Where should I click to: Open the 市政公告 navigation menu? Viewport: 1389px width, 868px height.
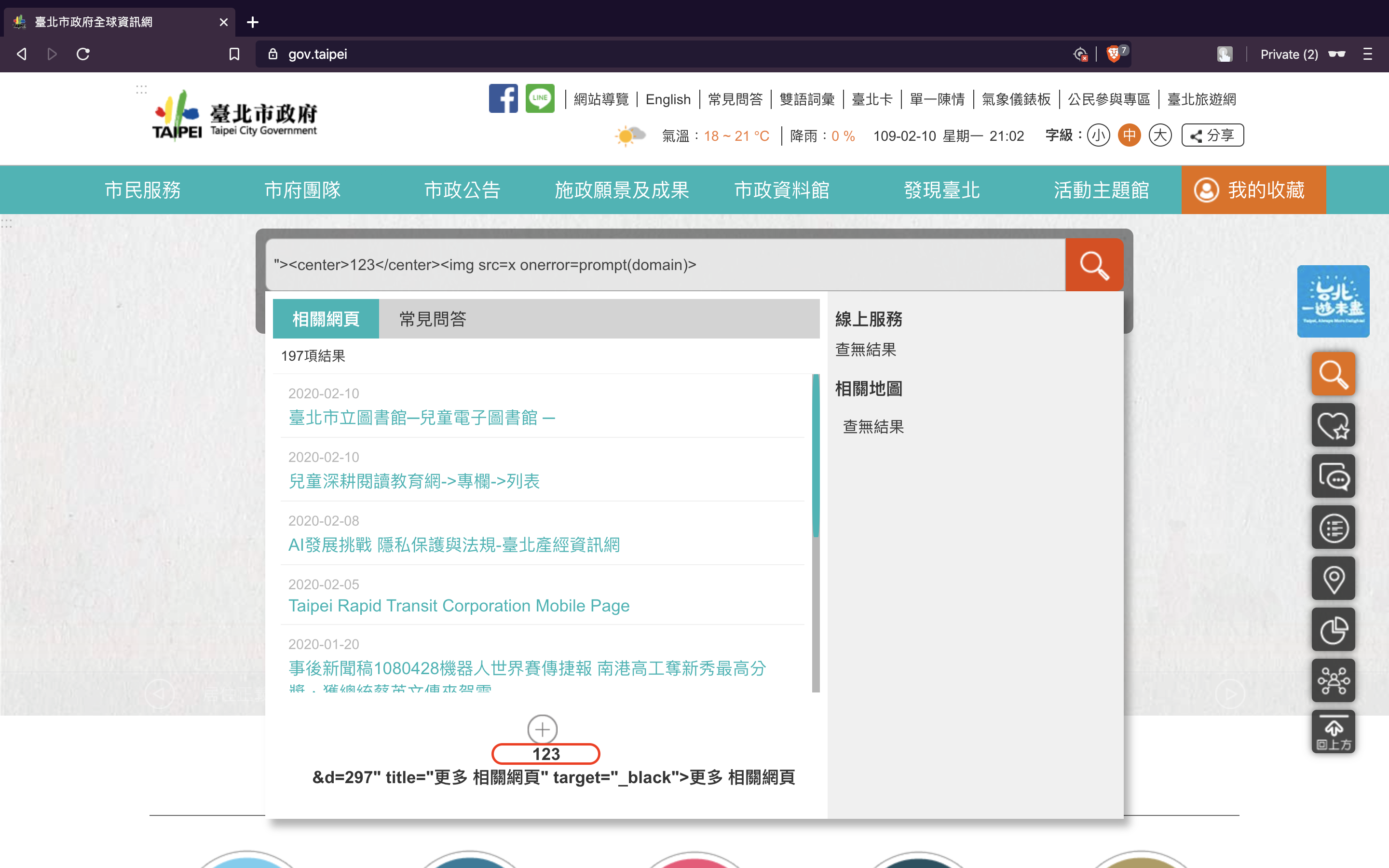coord(462,190)
